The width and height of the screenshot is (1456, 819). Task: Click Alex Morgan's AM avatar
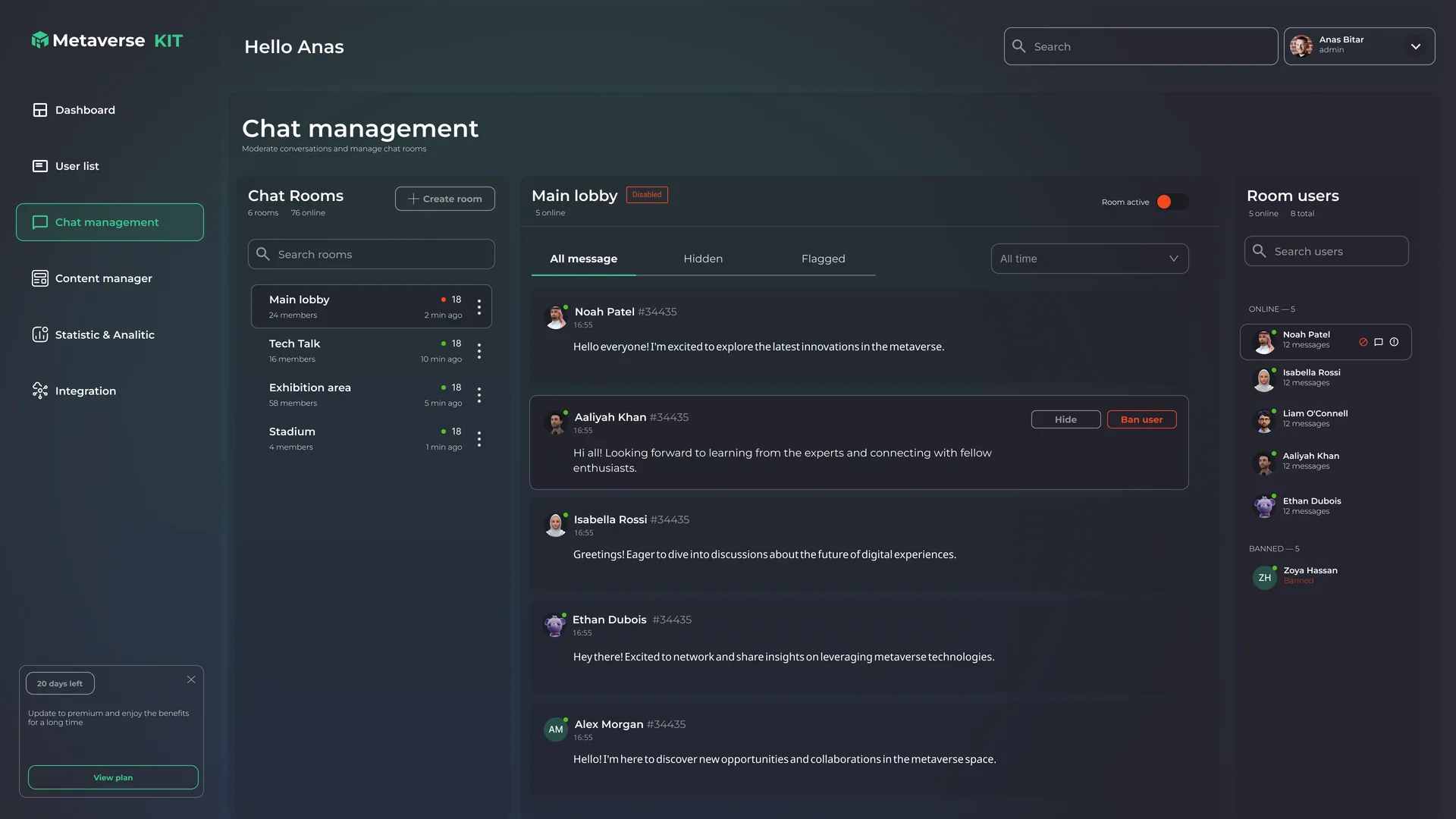point(556,730)
